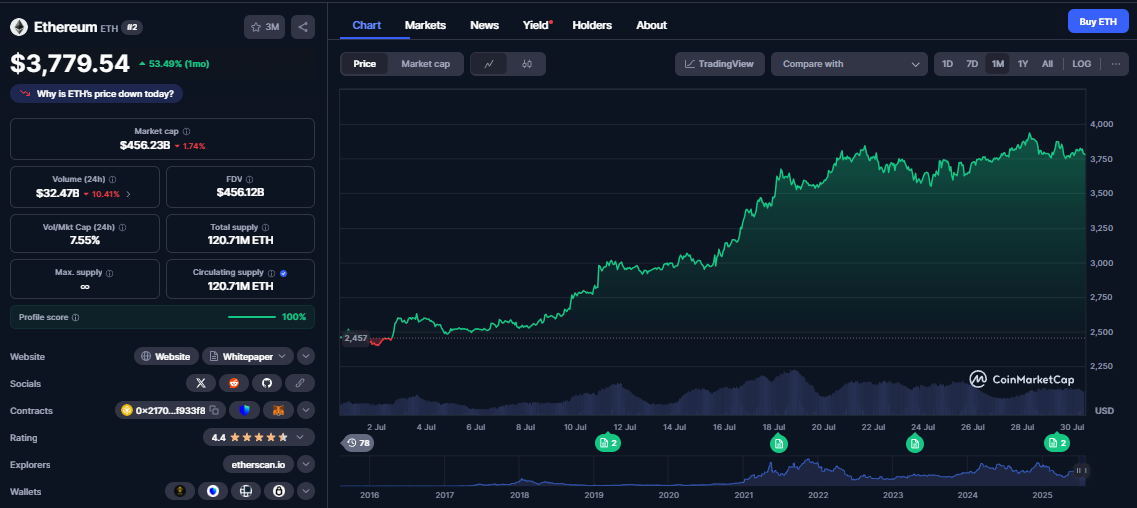Click the Buy ETH button
This screenshot has width=1137, height=508.
pyautogui.click(x=1098, y=21)
